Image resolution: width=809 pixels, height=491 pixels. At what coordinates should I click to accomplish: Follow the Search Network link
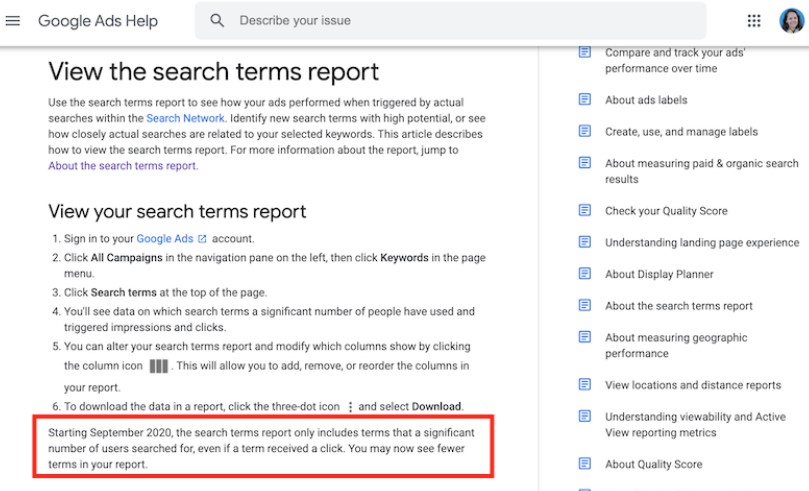tap(185, 118)
